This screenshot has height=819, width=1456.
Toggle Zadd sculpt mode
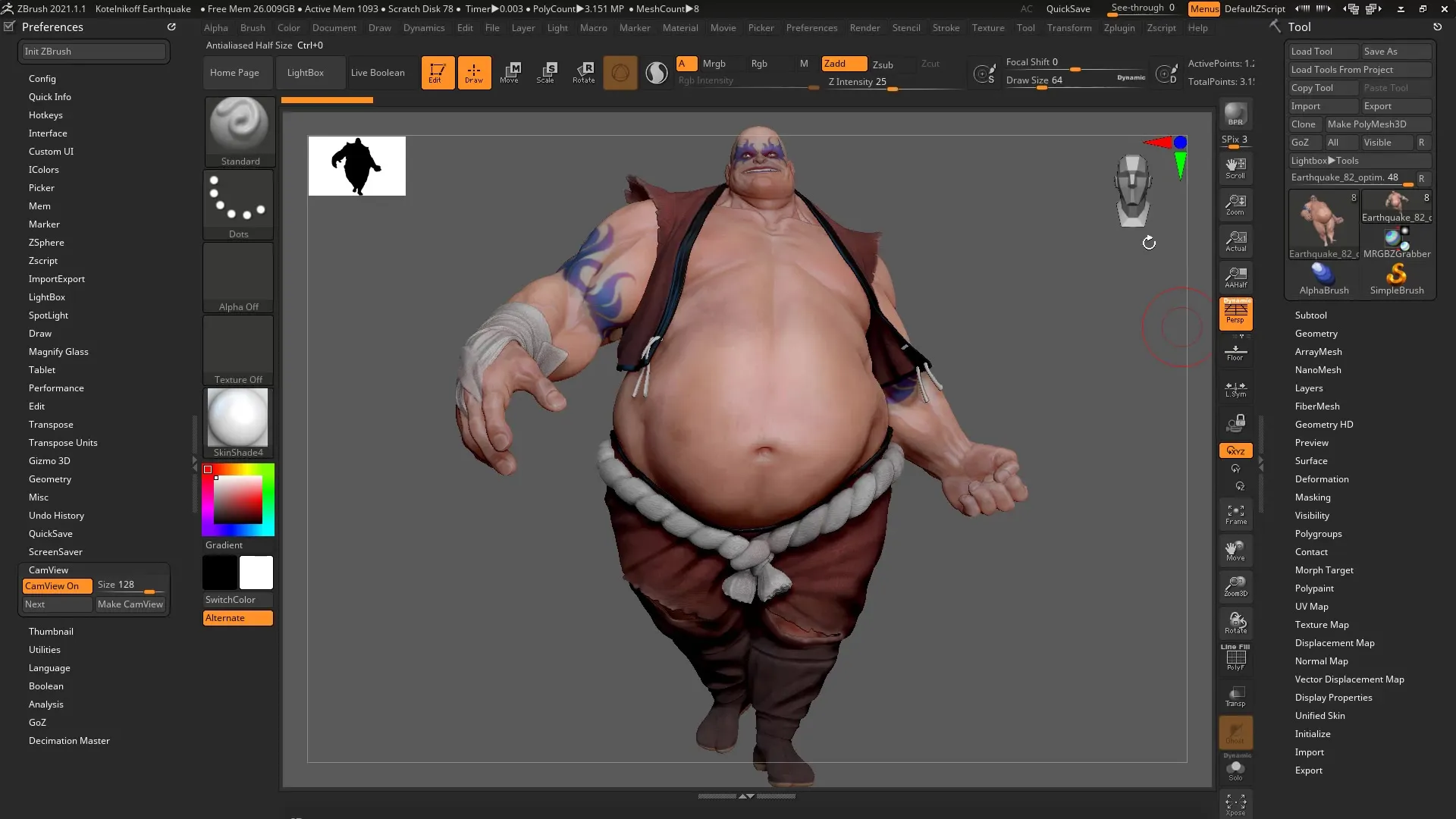pos(844,64)
